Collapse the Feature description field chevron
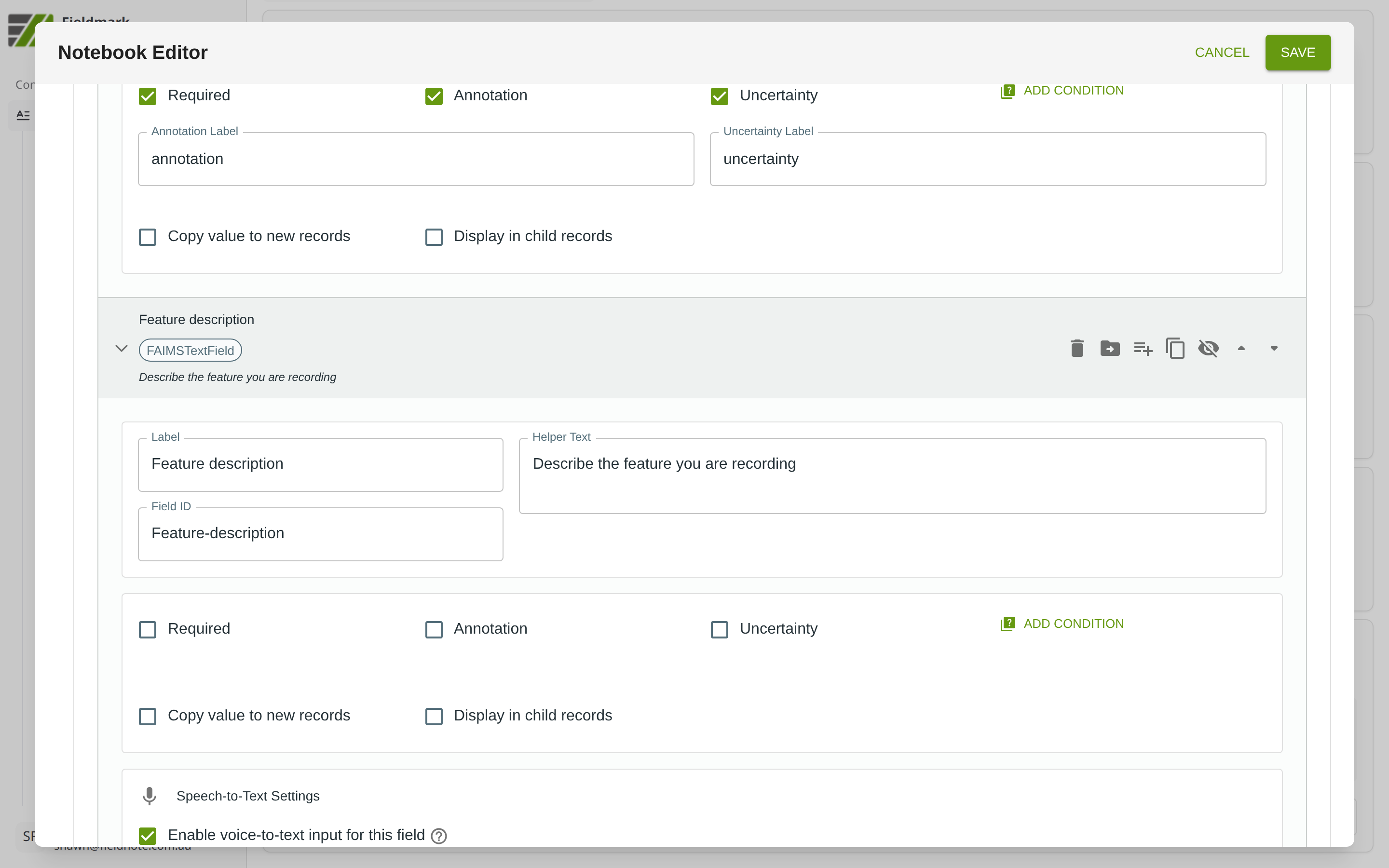 pyautogui.click(x=121, y=349)
